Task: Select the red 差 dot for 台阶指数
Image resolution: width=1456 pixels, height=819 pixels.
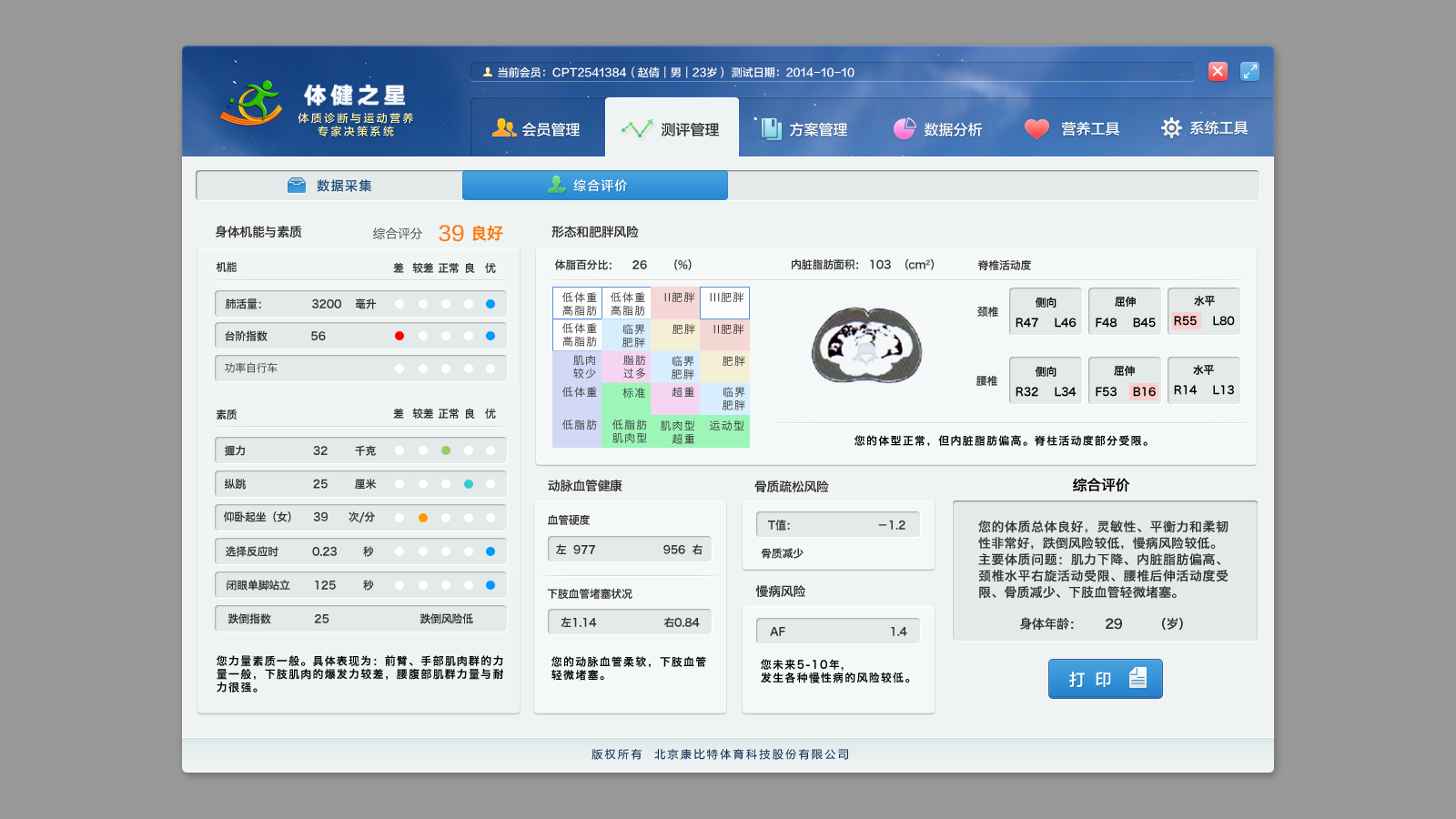Action: [x=399, y=336]
